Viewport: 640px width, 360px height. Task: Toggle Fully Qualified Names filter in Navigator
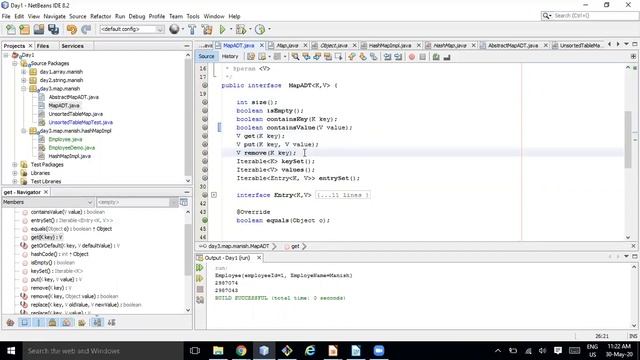pos(82,322)
